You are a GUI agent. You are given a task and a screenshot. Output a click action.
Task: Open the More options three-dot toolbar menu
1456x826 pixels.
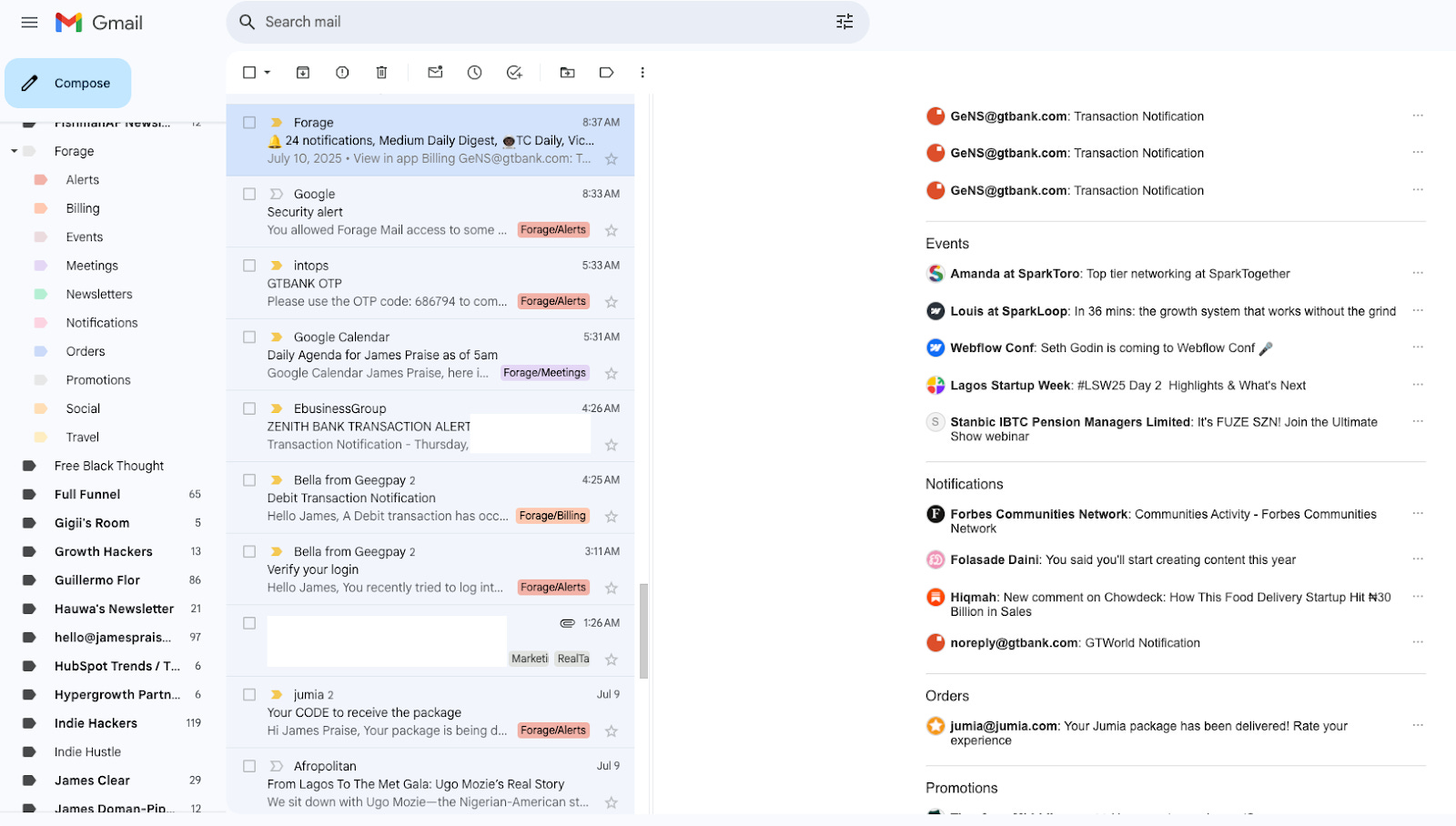(x=642, y=73)
